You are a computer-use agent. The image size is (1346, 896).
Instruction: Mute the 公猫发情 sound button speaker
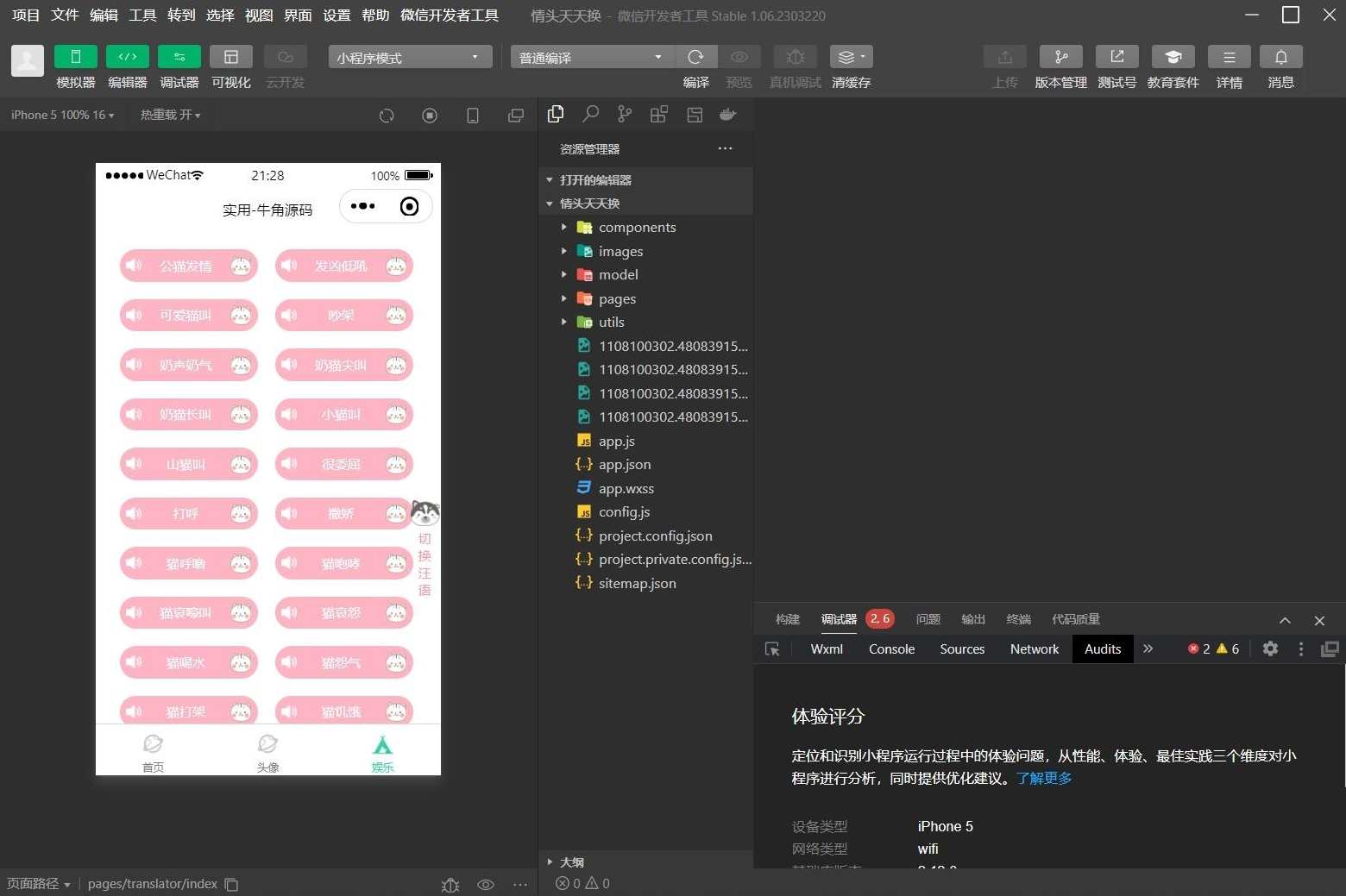[134, 266]
